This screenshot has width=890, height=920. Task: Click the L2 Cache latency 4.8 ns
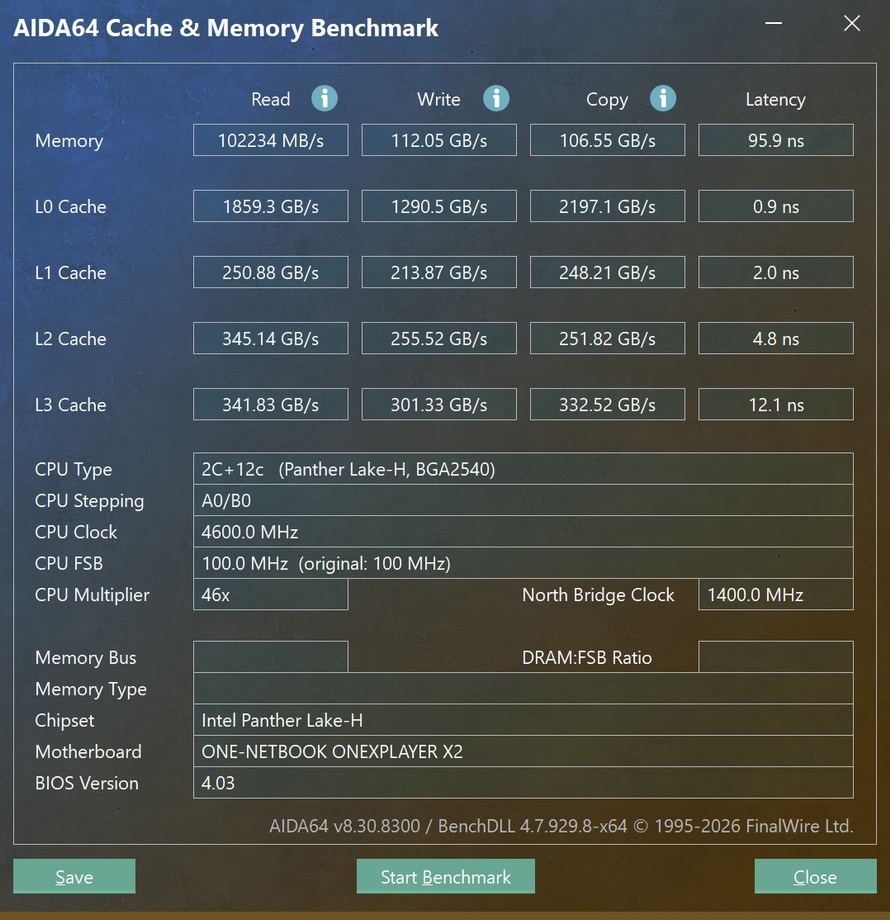(776, 338)
